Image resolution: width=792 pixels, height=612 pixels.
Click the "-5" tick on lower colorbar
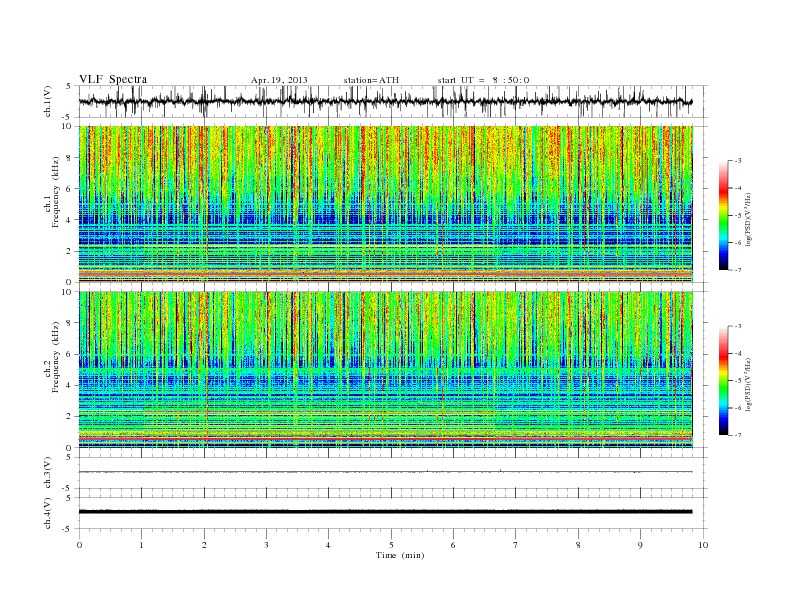(738, 380)
